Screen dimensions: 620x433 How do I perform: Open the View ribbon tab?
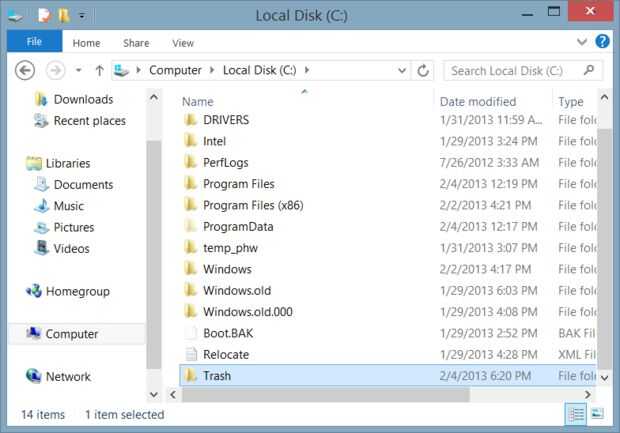pyautogui.click(x=183, y=43)
